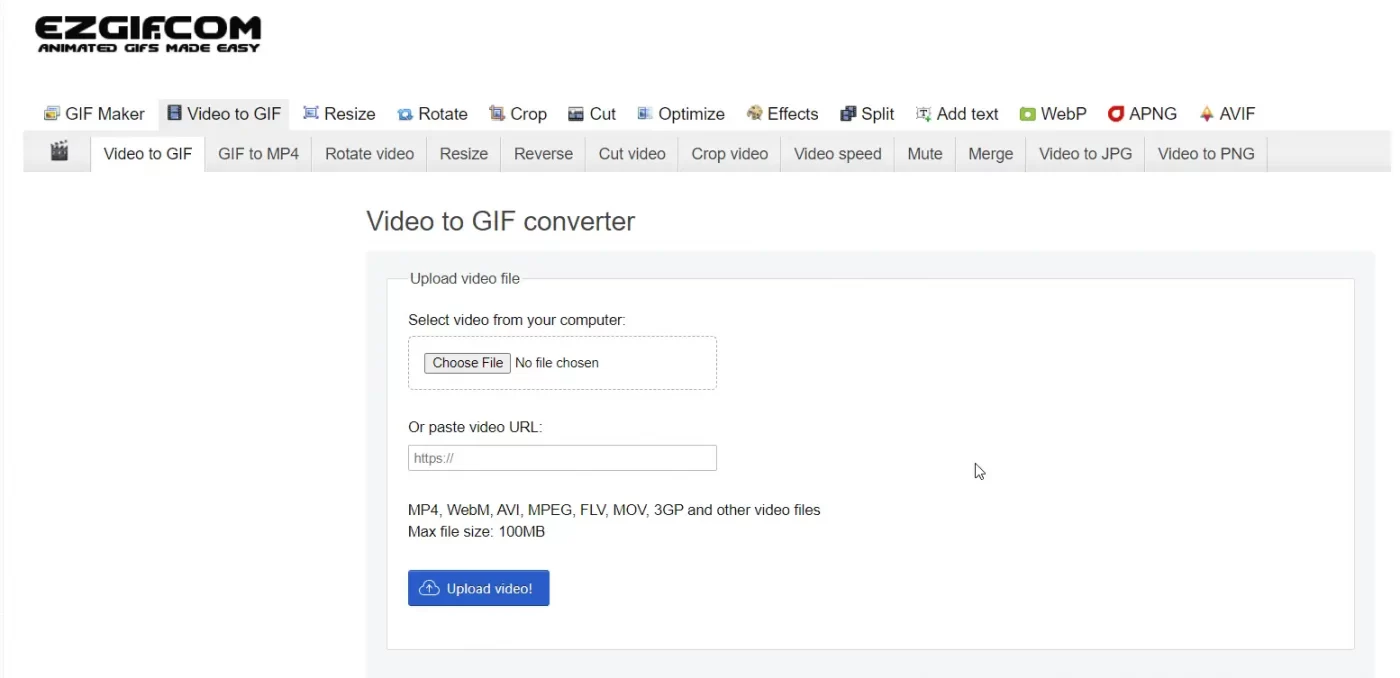The image size is (1400, 678).
Task: Click the Crop icon in top menu
Action: pos(497,114)
